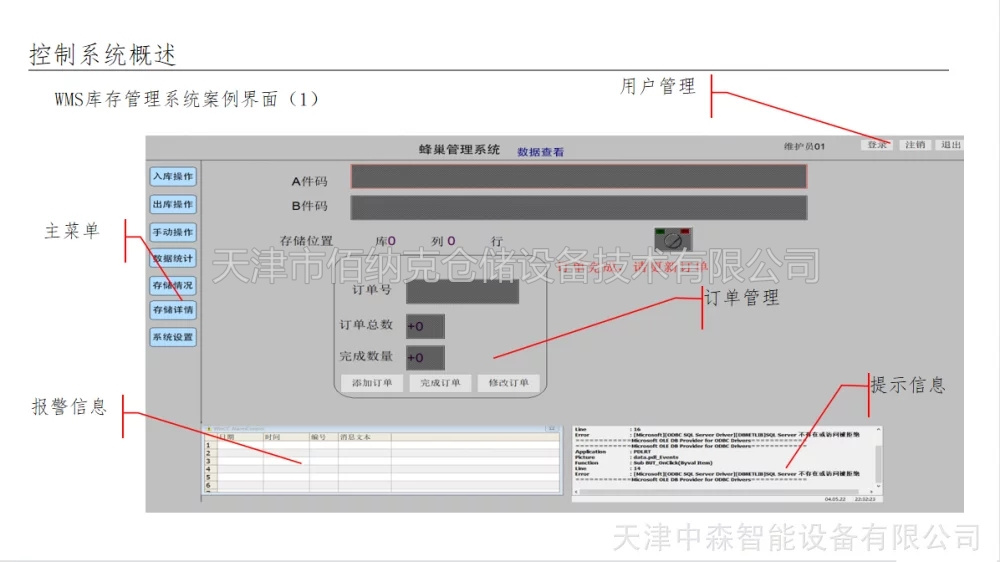The height and width of the screenshot is (562, 1000).
Task: Open the 数据统计 page
Action: point(173,259)
